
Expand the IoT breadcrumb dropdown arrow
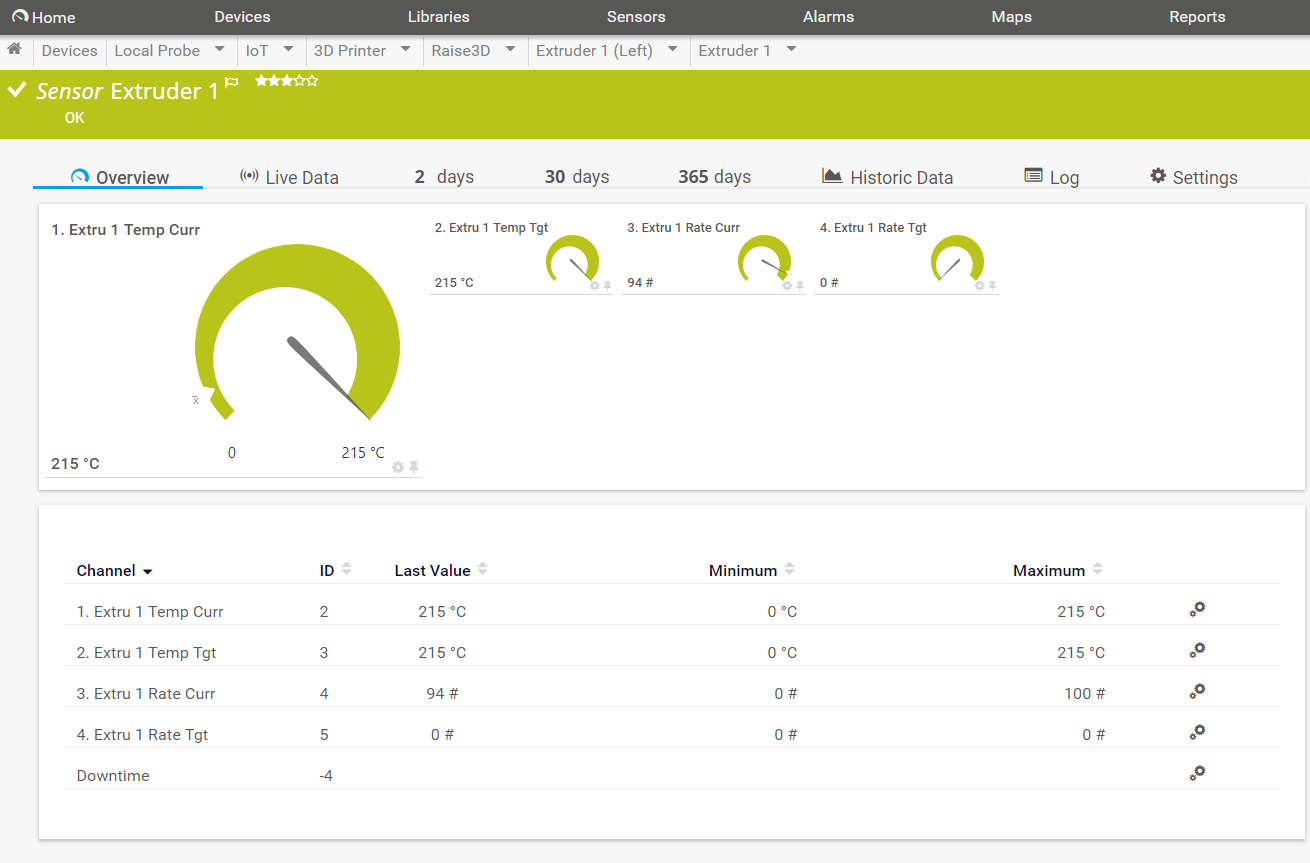coord(288,48)
